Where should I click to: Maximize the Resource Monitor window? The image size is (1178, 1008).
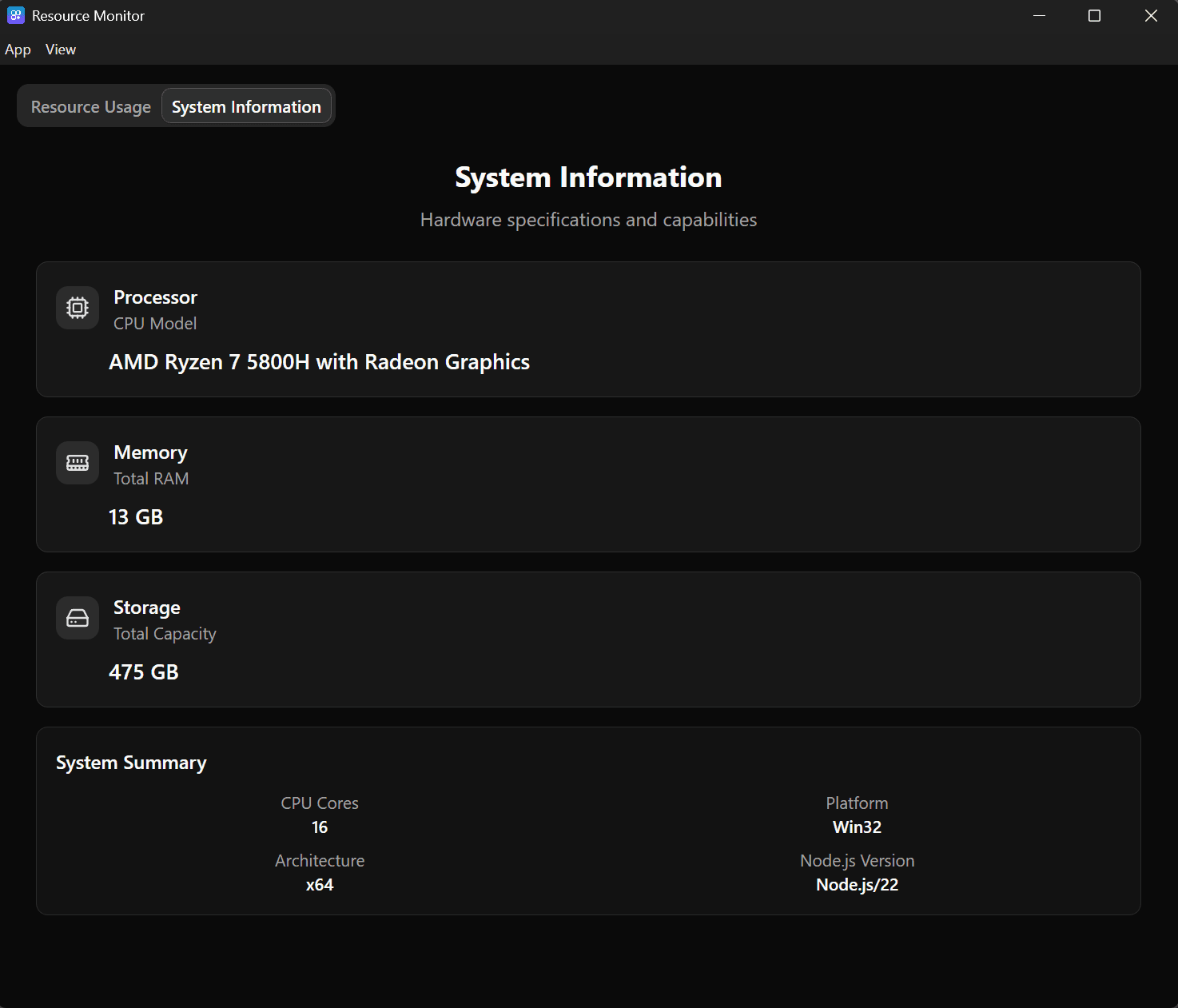1094,15
